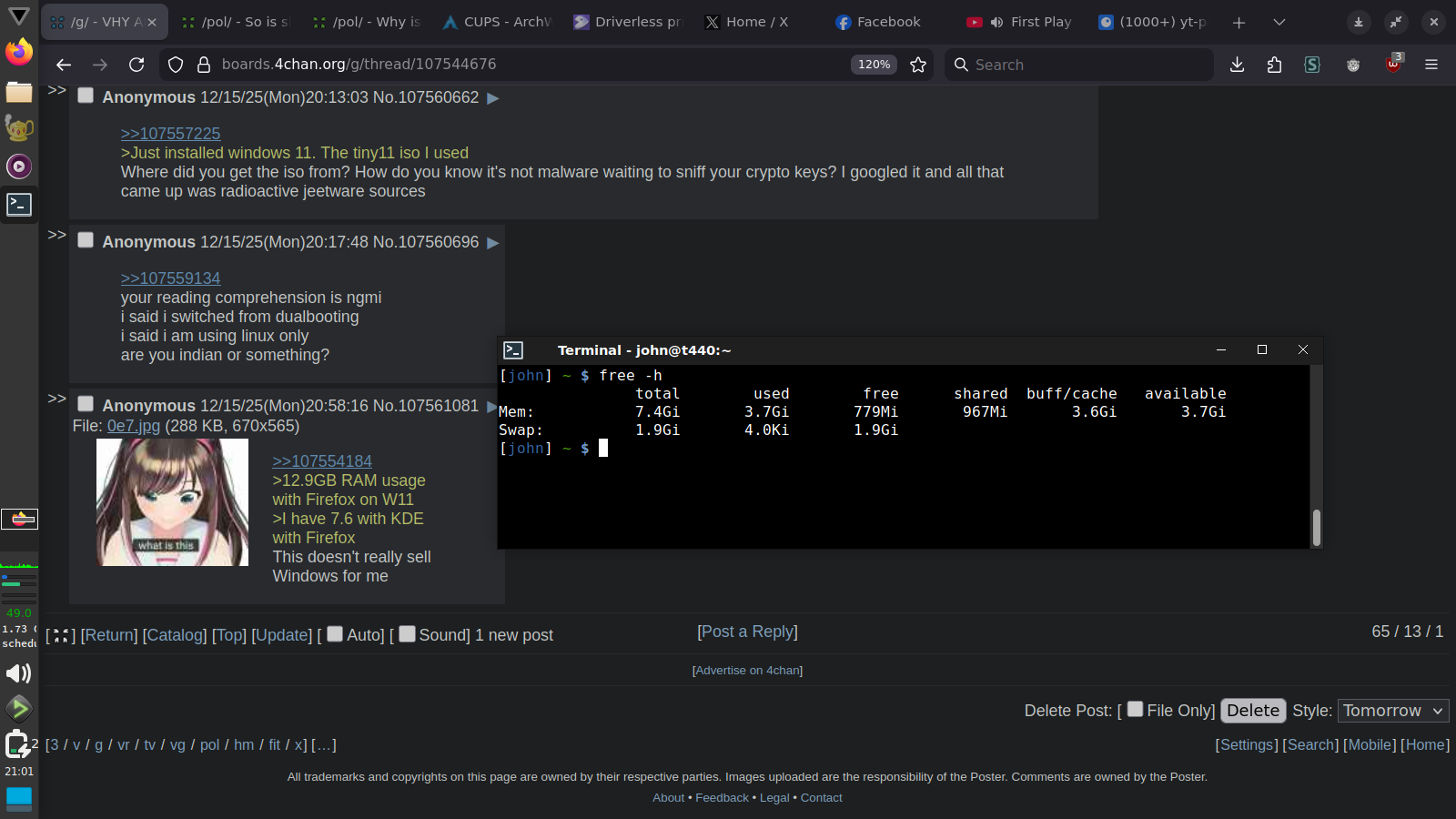This screenshot has width=1456, height=819.
Task: Switch to the '/pol/ - Why is' tab
Action: tap(368, 22)
